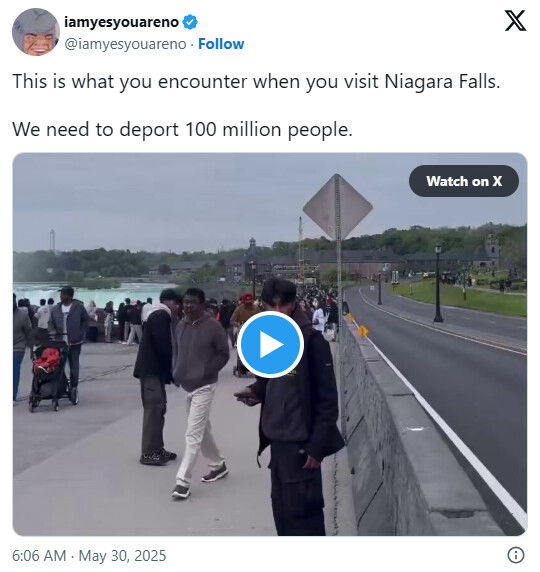This screenshot has width=540, height=572.
Task: Open the bold iamyesyouareno display name
Action: 122,22
